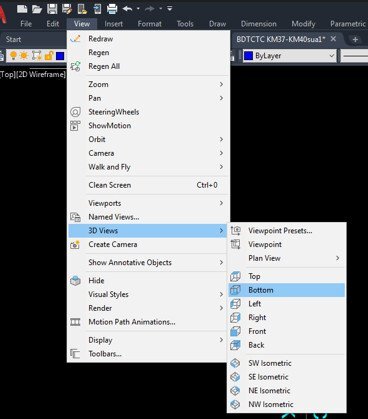Toggle layer freeze sun icon

click(24, 56)
